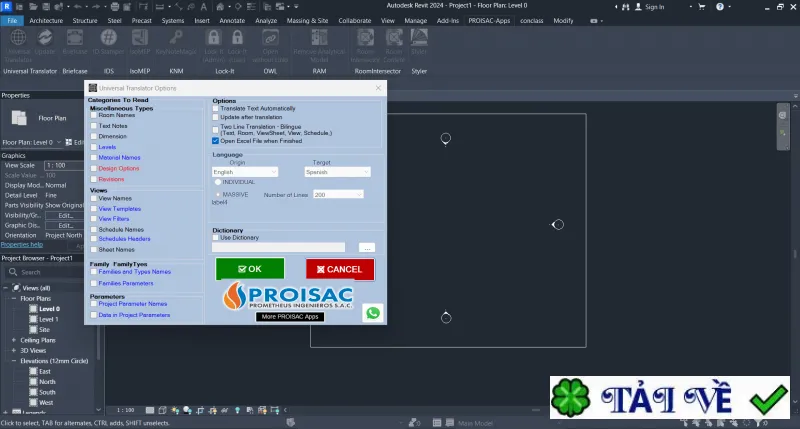This screenshot has width=800, height=429.
Task: Open the Number of Lines dropdown
Action: pos(338,194)
